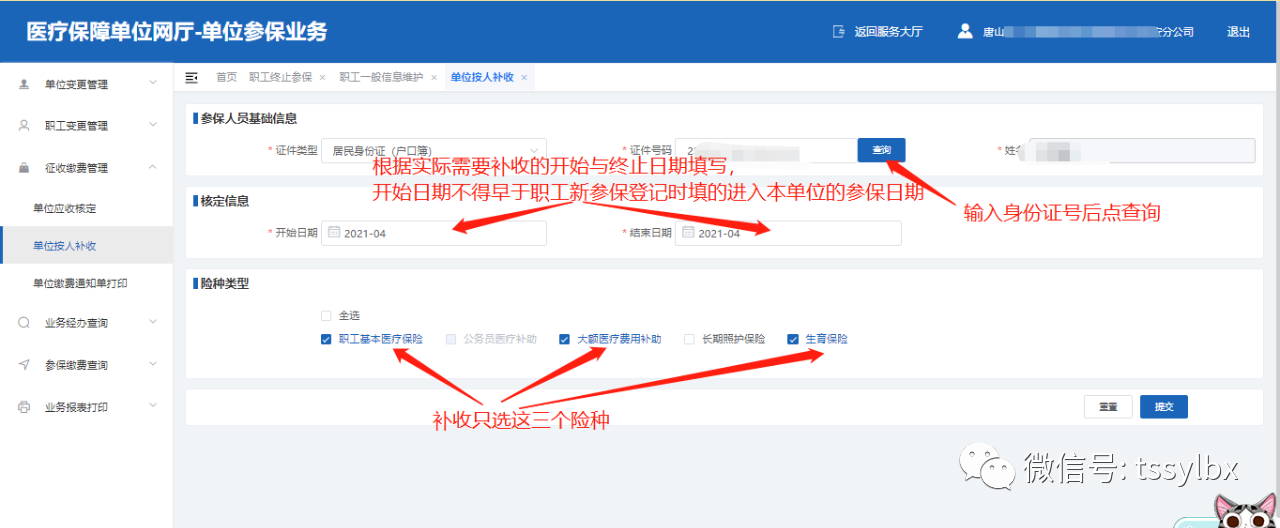The width and height of the screenshot is (1280, 528).
Task: Close the 职工终止参保 tab
Action: tap(322, 78)
